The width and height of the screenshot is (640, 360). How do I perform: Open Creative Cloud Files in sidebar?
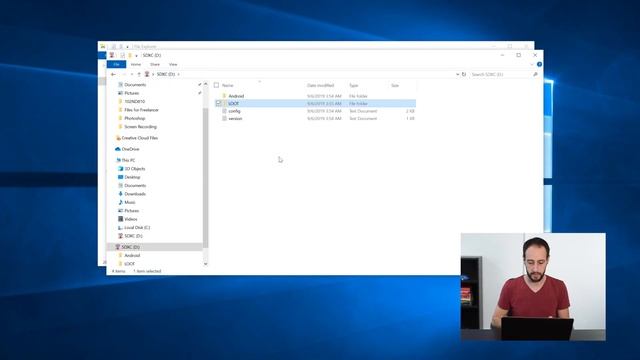tap(140, 138)
